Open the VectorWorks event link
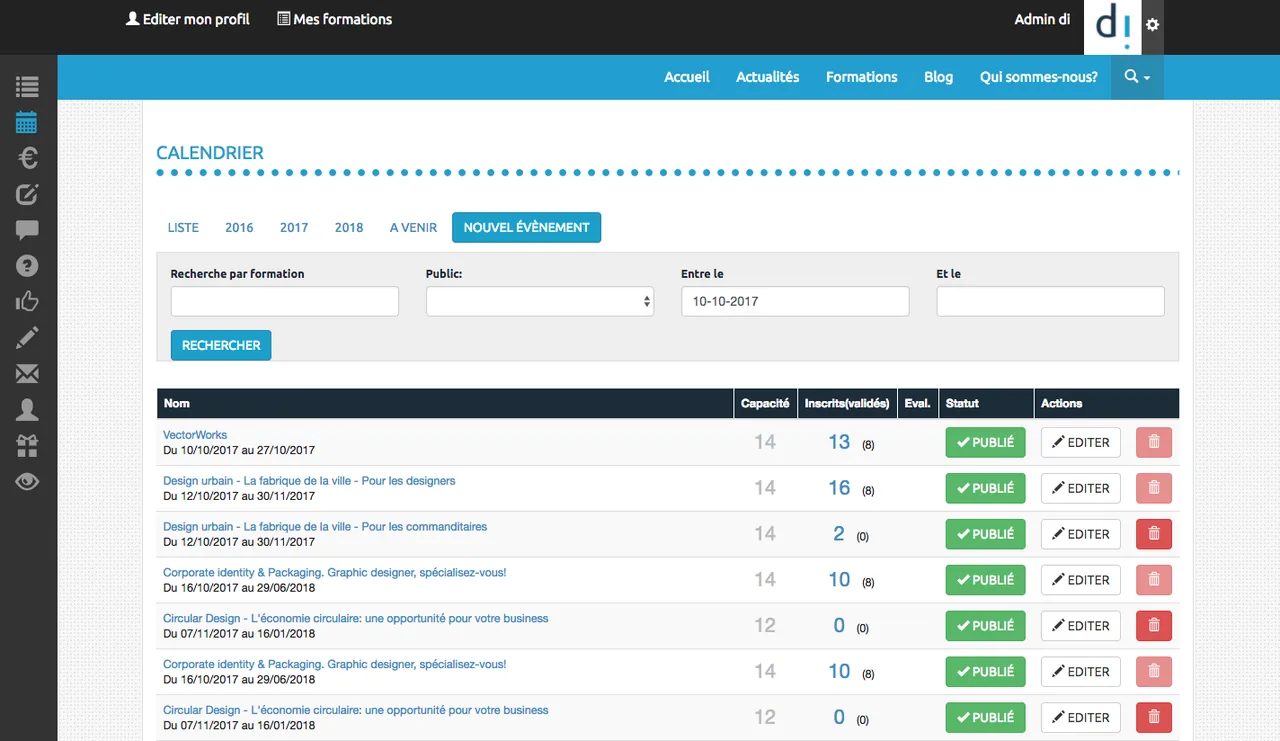1280x741 pixels. [195, 435]
